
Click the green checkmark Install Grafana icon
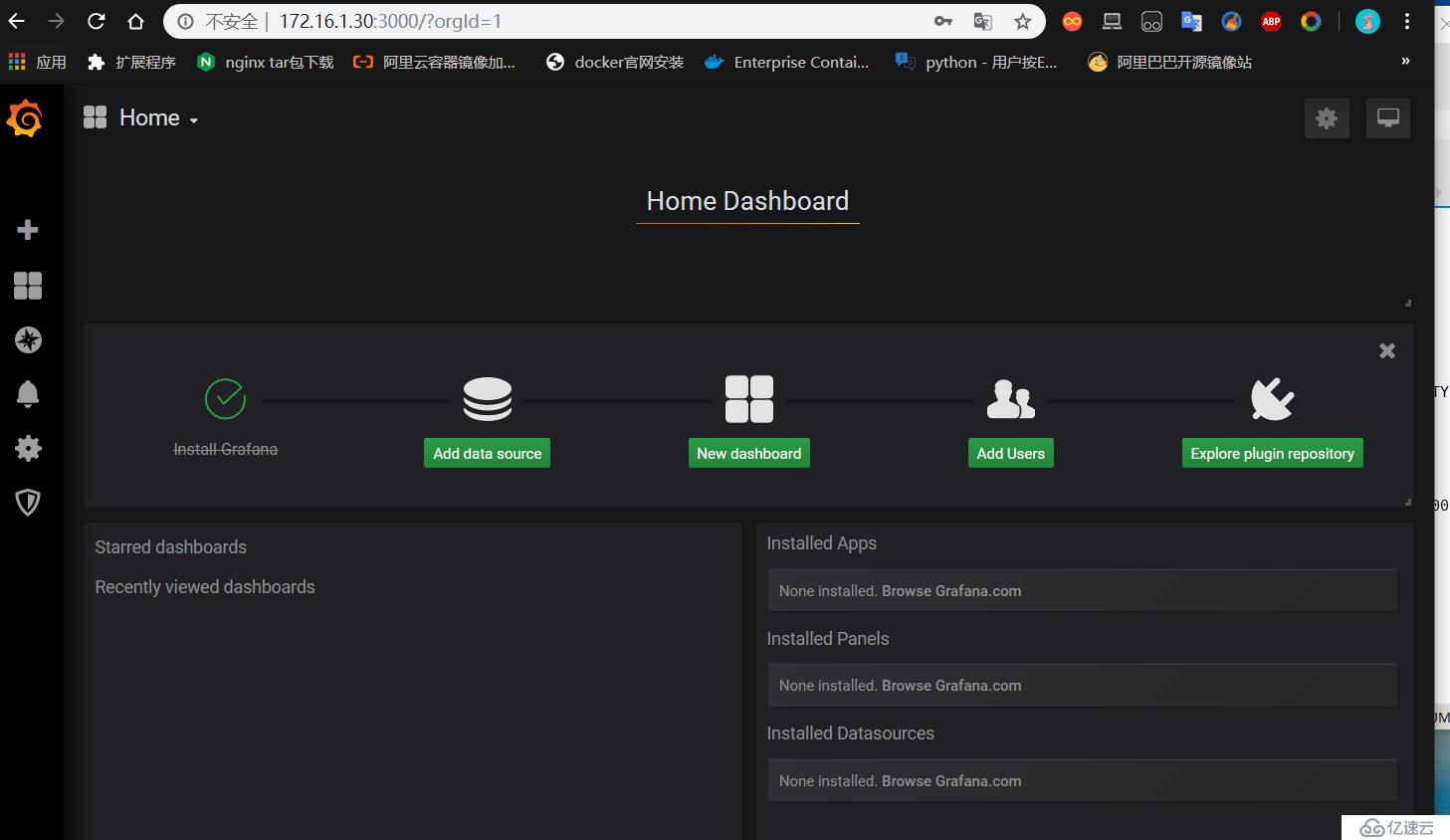click(226, 399)
